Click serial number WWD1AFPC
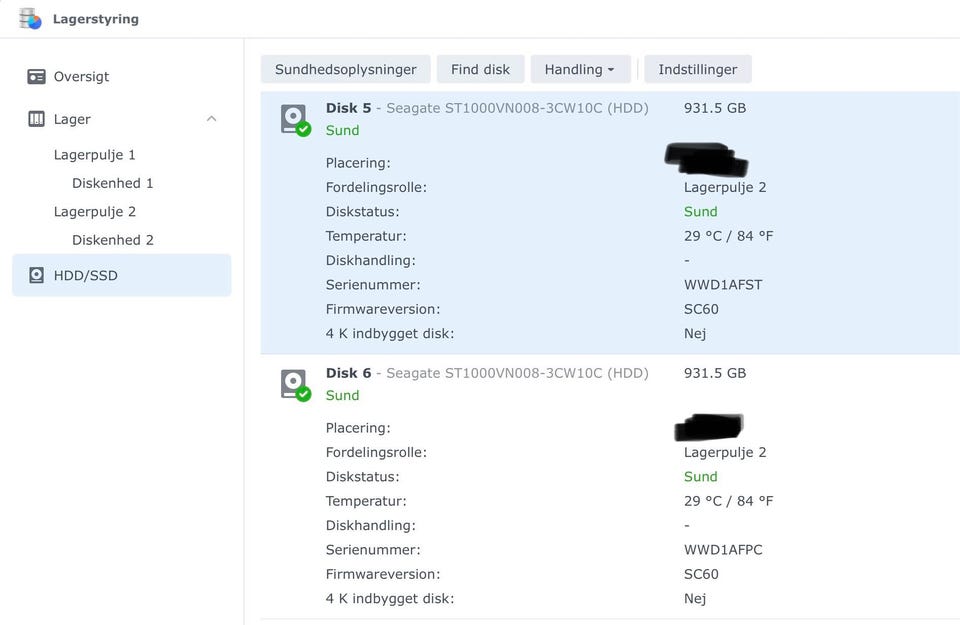This screenshot has height=625, width=960. pos(722,550)
